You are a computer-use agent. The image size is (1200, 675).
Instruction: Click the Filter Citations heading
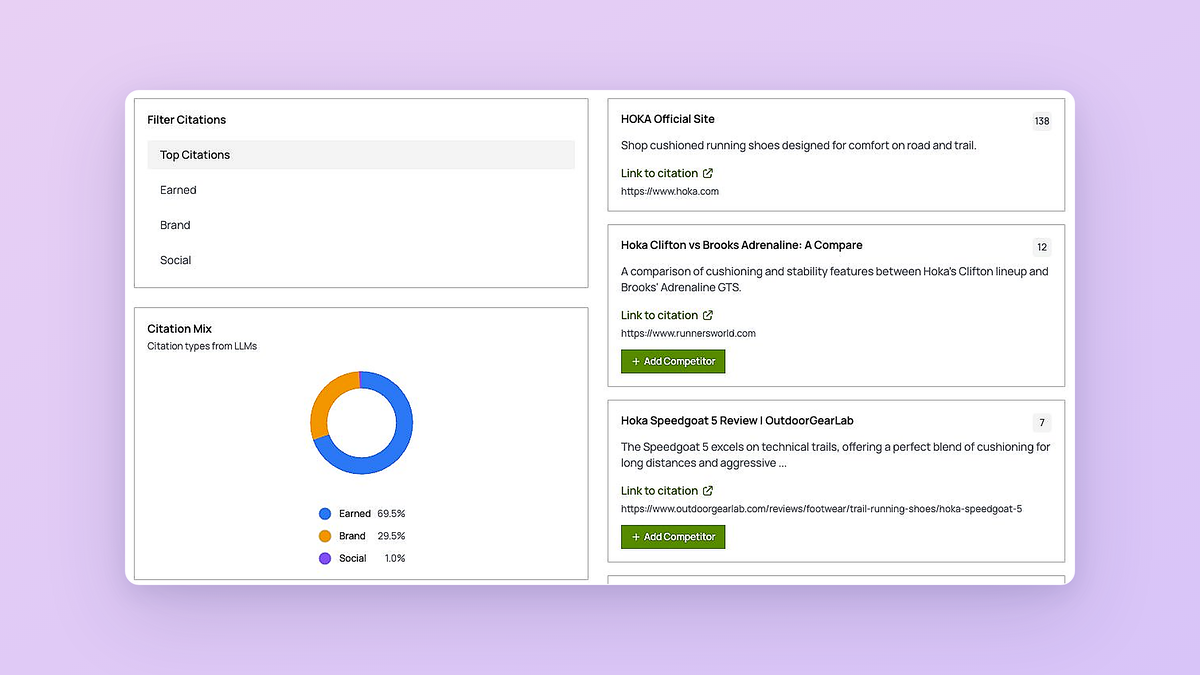[x=187, y=120]
